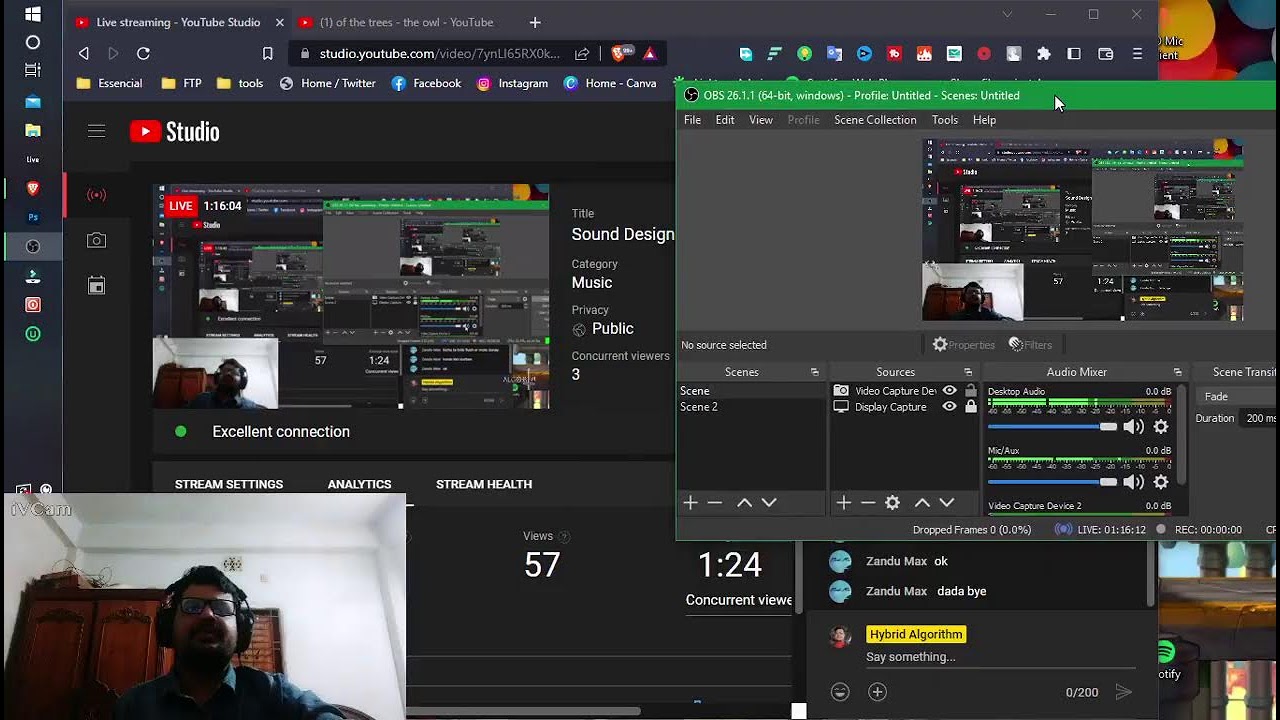Open the emoji picker in live chat
This screenshot has width=1280, height=720.
[x=841, y=692]
